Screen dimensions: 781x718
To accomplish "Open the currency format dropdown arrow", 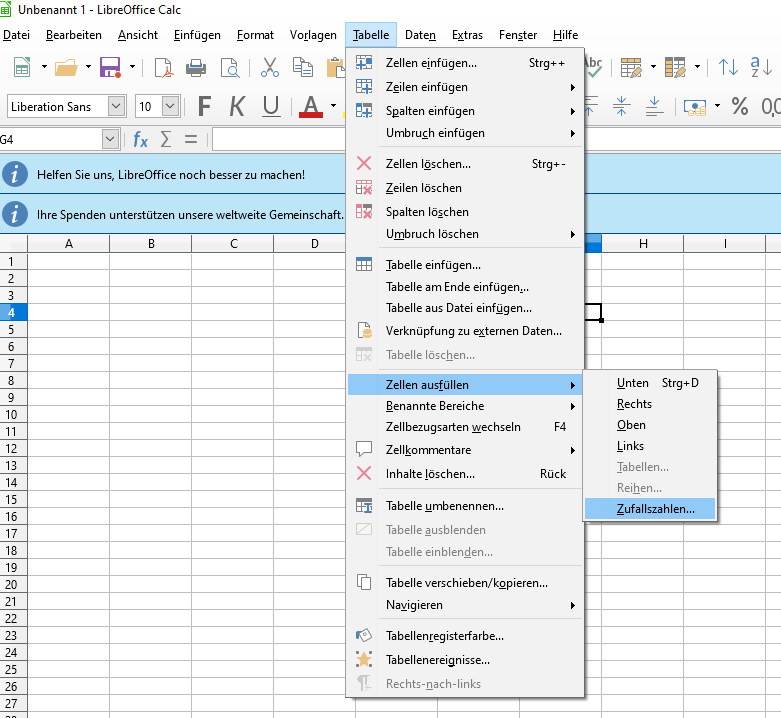I will click(x=717, y=106).
